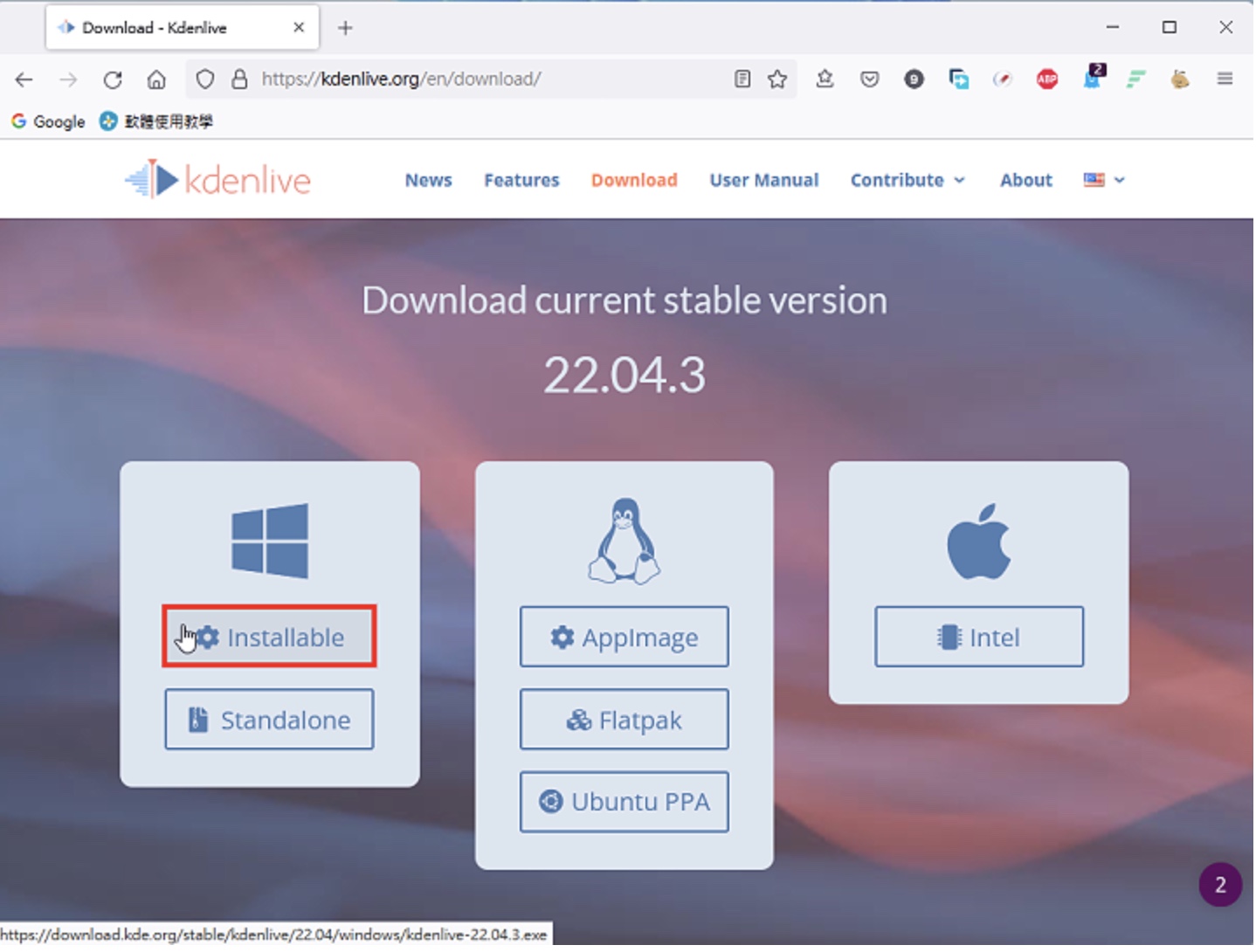Bookmark this page with the star icon
This screenshot has height=952, width=1256.
point(777,79)
